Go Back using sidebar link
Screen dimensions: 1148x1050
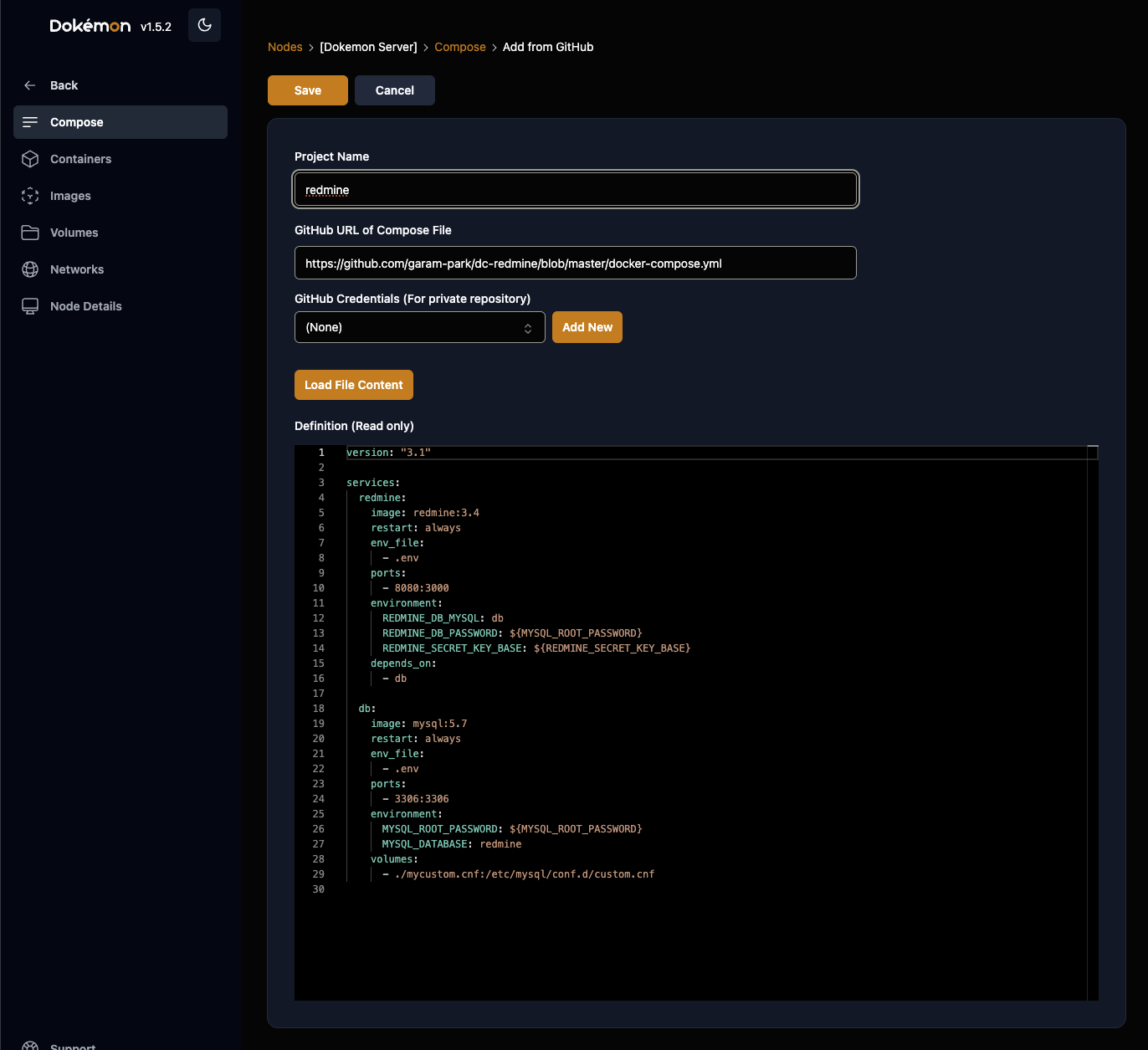(120, 85)
